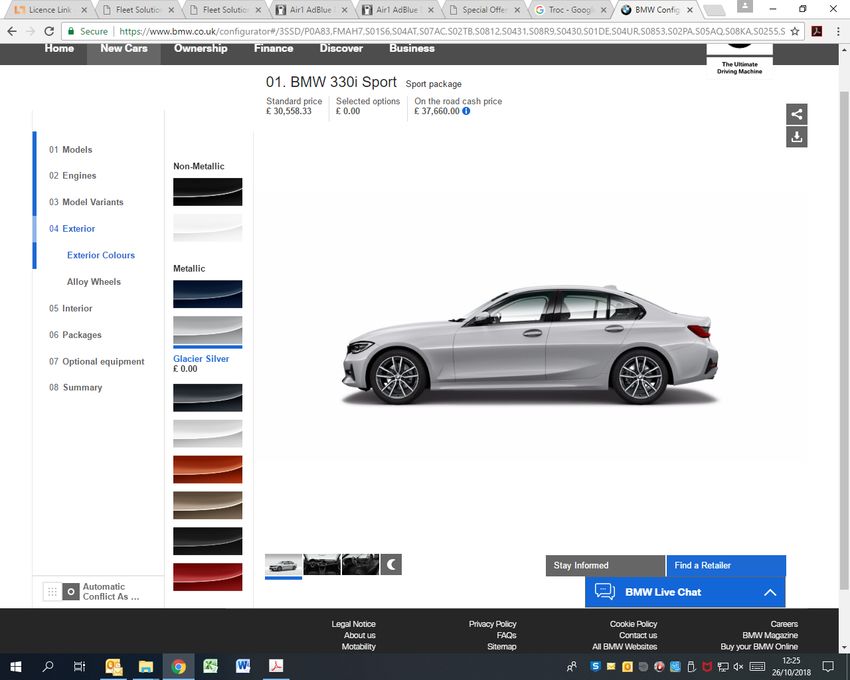Open Excel from the taskbar
The image size is (850, 680).
pyautogui.click(x=210, y=666)
